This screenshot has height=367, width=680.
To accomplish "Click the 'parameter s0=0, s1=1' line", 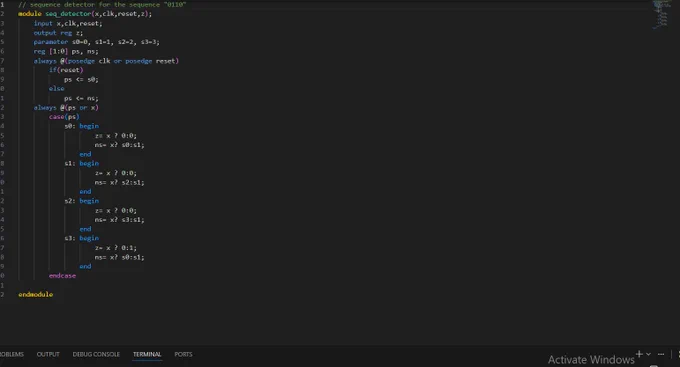I will coord(97,42).
